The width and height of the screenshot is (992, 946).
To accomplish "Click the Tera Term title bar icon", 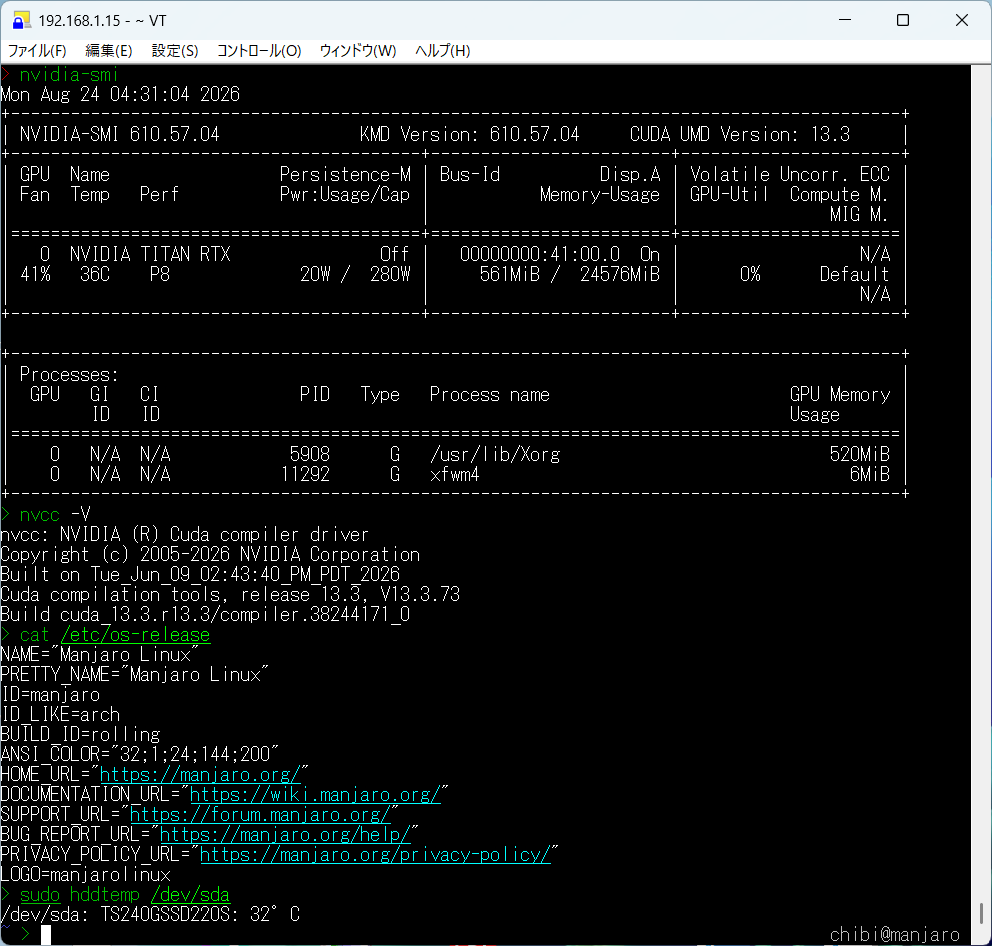I will (x=22, y=20).
